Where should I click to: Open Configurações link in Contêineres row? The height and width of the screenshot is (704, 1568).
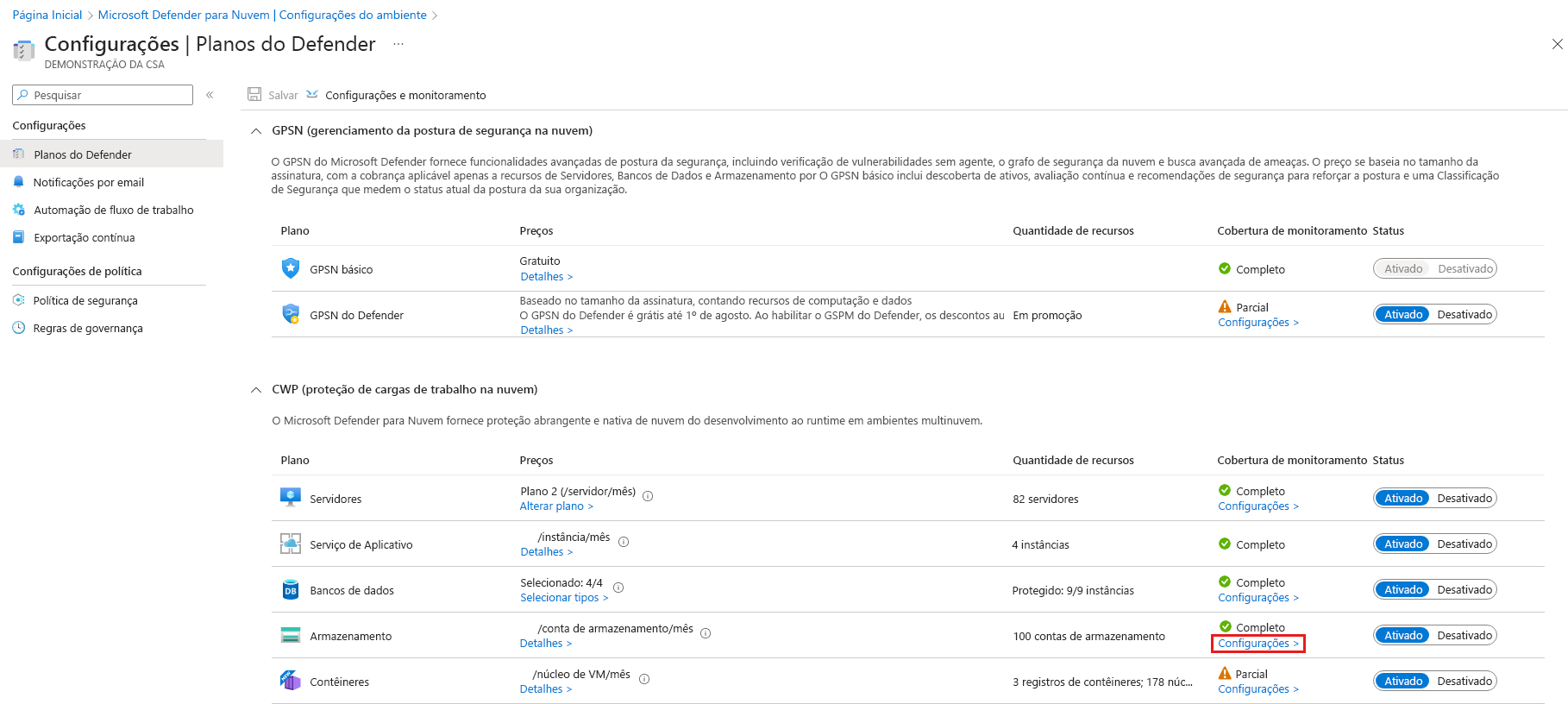pyautogui.click(x=1258, y=688)
